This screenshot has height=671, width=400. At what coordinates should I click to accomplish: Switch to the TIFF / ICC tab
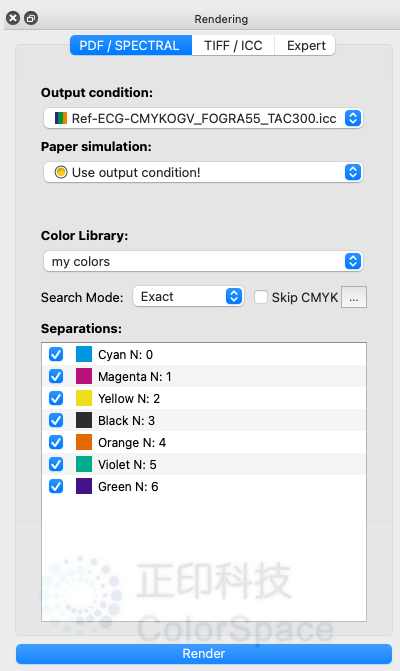(233, 45)
